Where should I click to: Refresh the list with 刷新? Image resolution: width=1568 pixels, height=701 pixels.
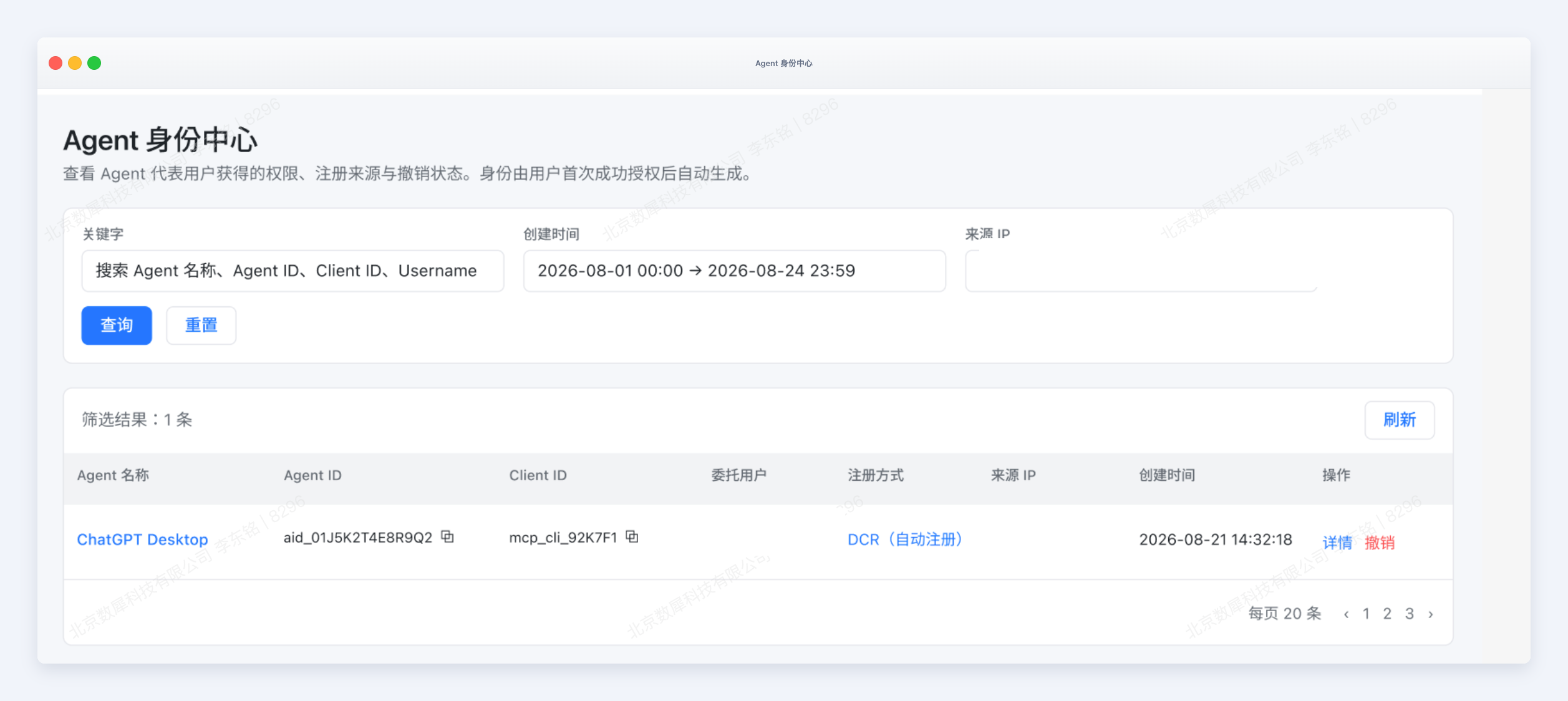pyautogui.click(x=1400, y=420)
